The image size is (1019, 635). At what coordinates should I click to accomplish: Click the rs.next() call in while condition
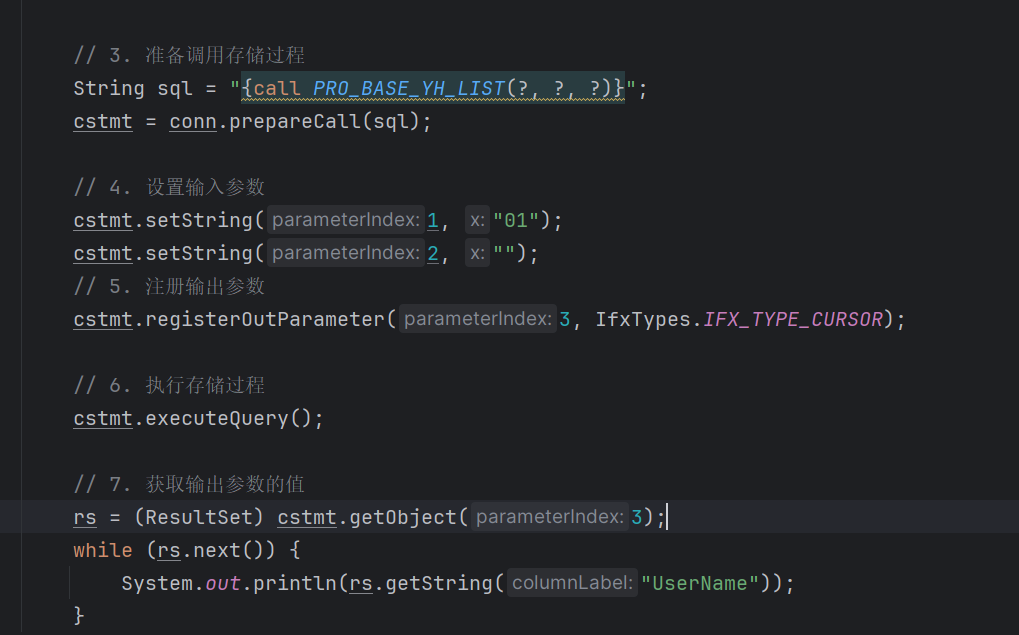[x=210, y=551]
